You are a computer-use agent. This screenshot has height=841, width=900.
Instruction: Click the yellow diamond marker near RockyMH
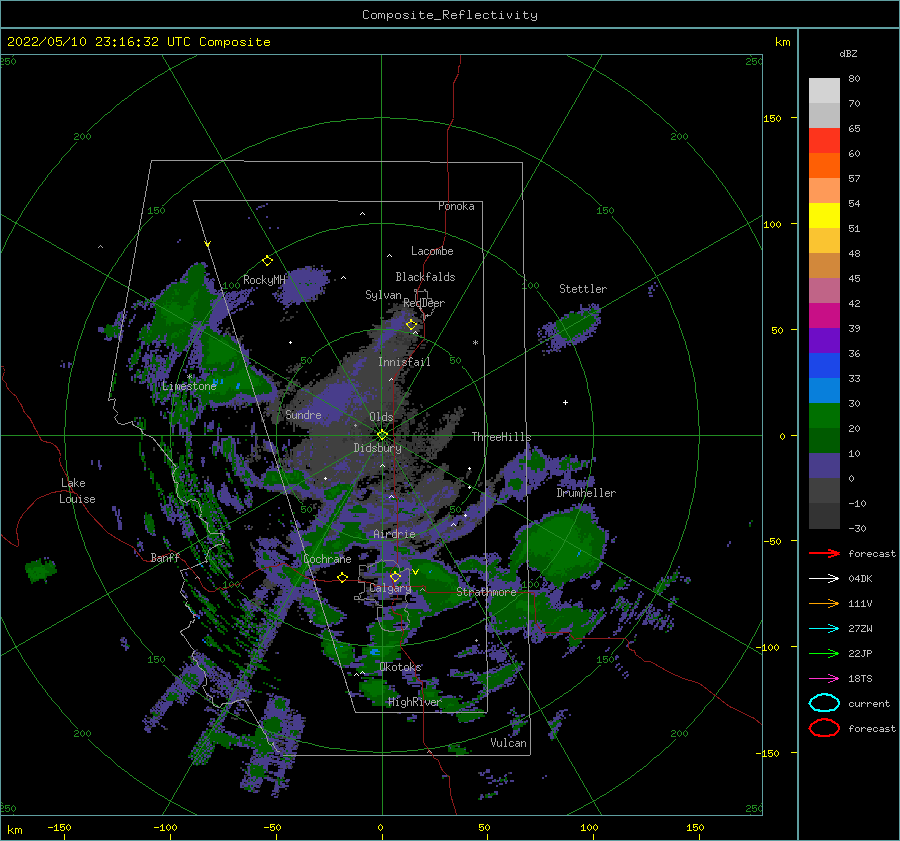pos(267,261)
